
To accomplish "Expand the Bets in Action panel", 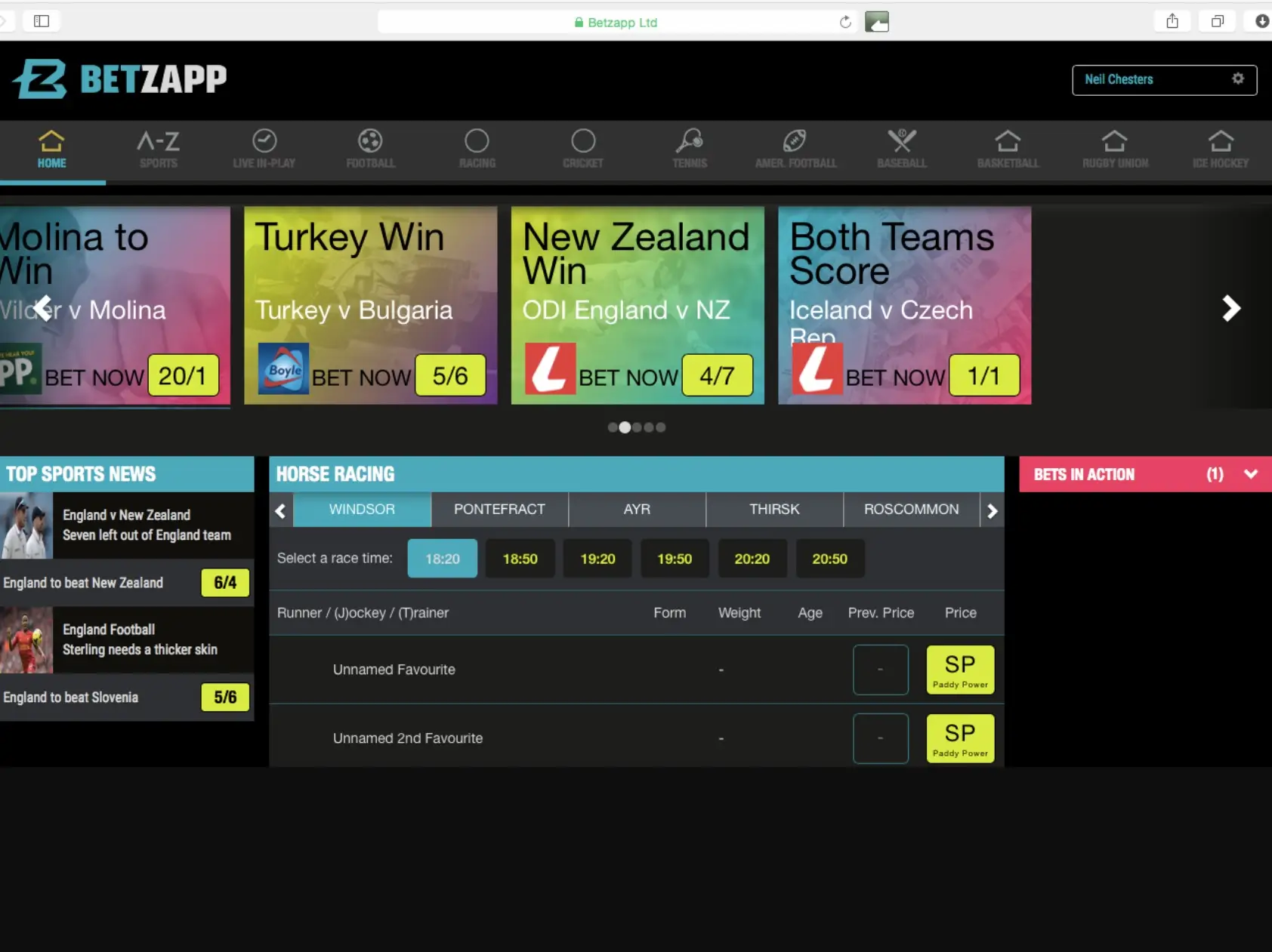I will coord(1250,474).
